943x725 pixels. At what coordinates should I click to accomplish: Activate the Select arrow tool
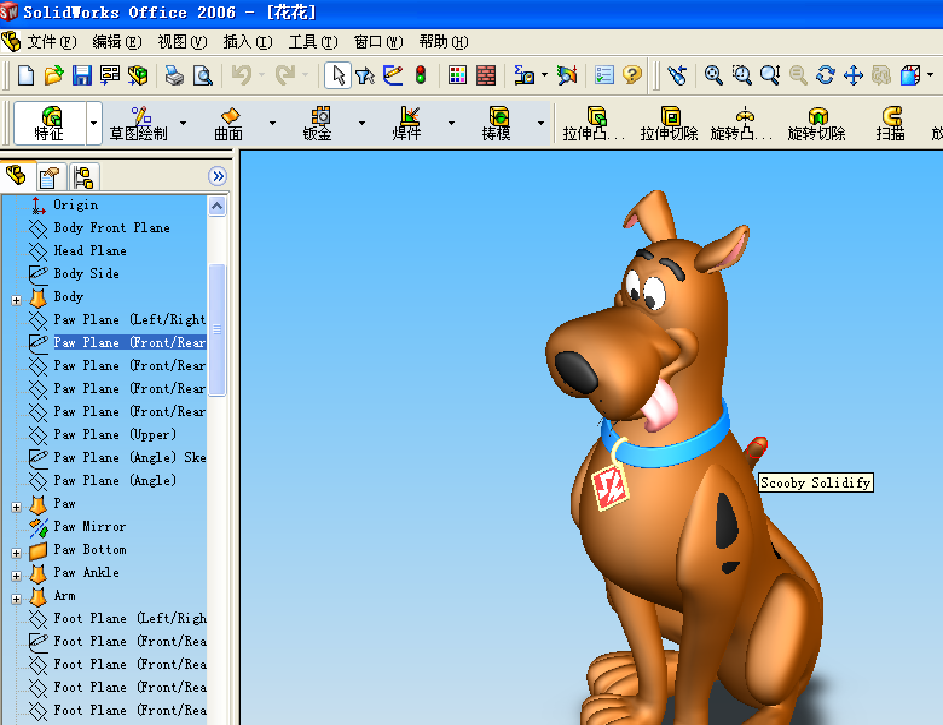pos(338,75)
